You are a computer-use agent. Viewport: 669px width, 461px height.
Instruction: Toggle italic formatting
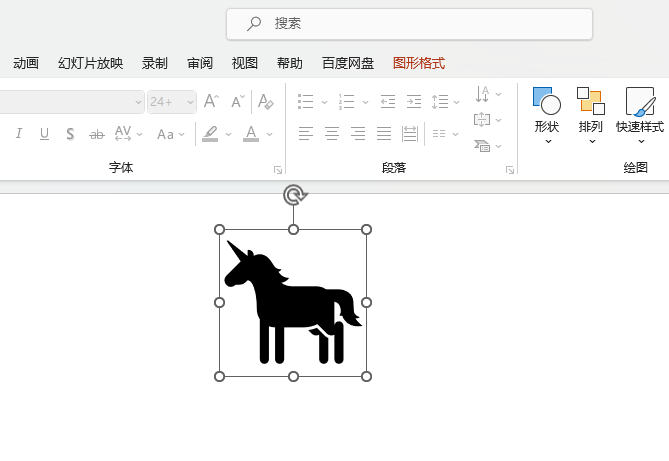(18, 134)
